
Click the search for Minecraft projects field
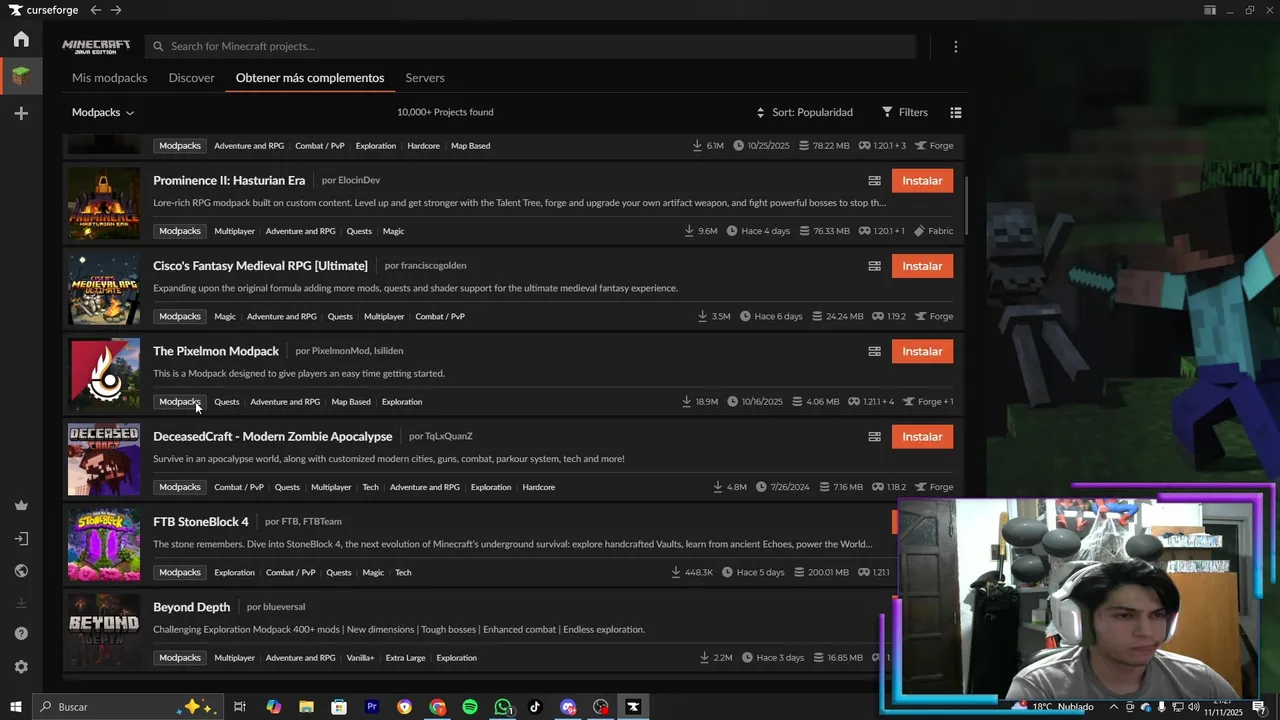[x=530, y=47]
